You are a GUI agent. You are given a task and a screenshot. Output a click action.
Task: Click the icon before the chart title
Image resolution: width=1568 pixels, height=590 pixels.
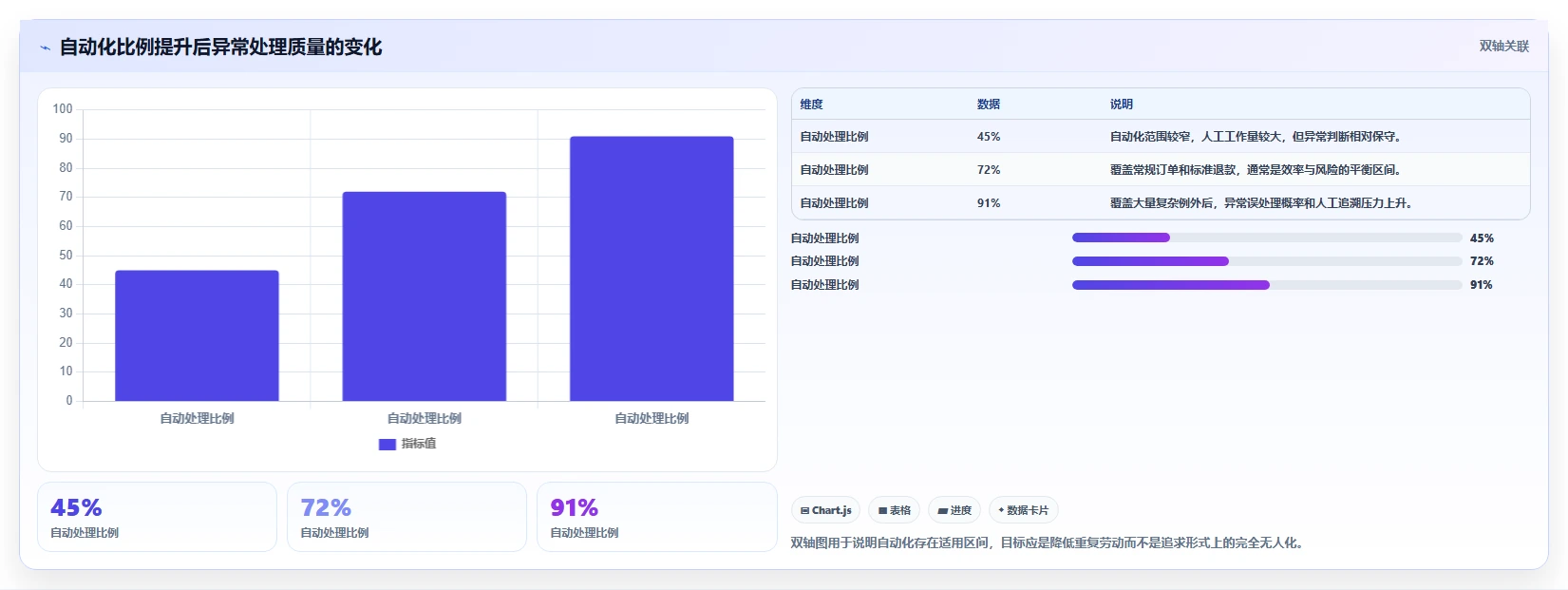pyautogui.click(x=45, y=48)
